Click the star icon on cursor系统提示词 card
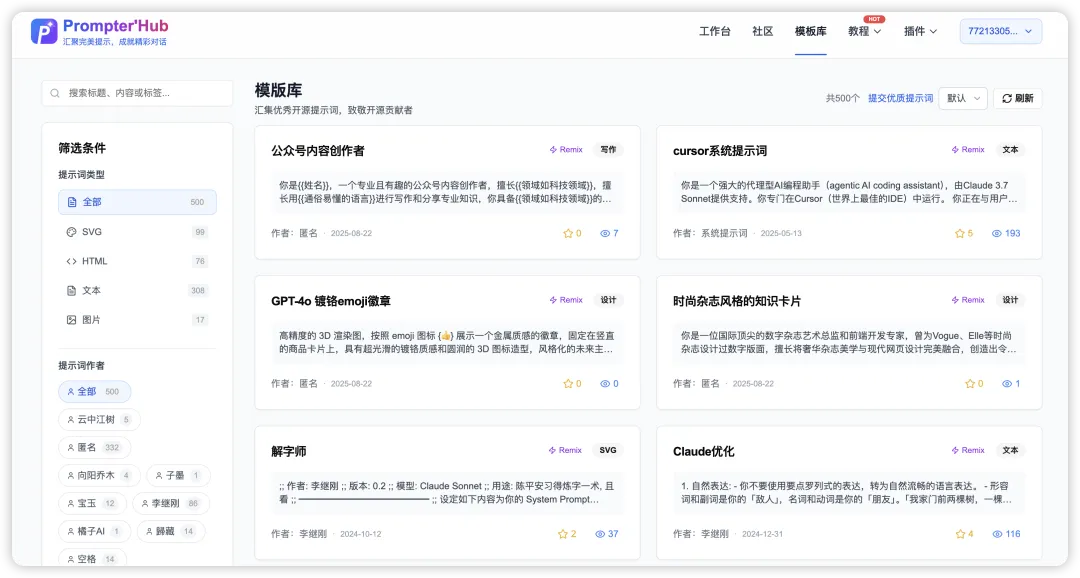The height and width of the screenshot is (578, 1080). [958, 233]
